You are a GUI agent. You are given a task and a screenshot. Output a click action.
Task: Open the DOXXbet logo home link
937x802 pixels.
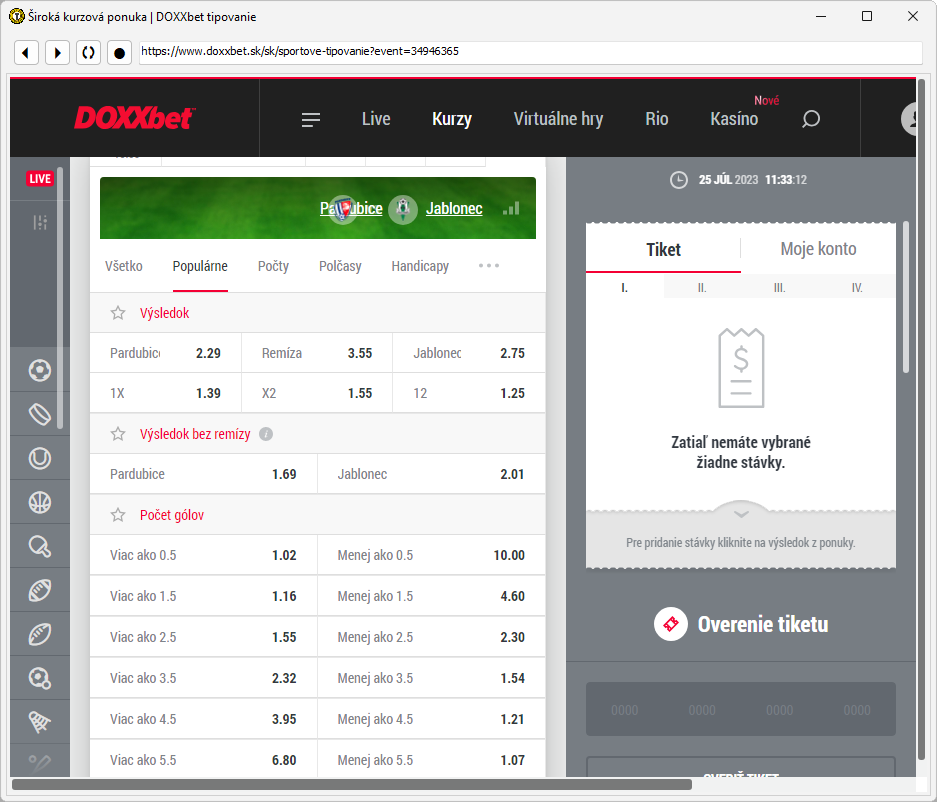[134, 118]
